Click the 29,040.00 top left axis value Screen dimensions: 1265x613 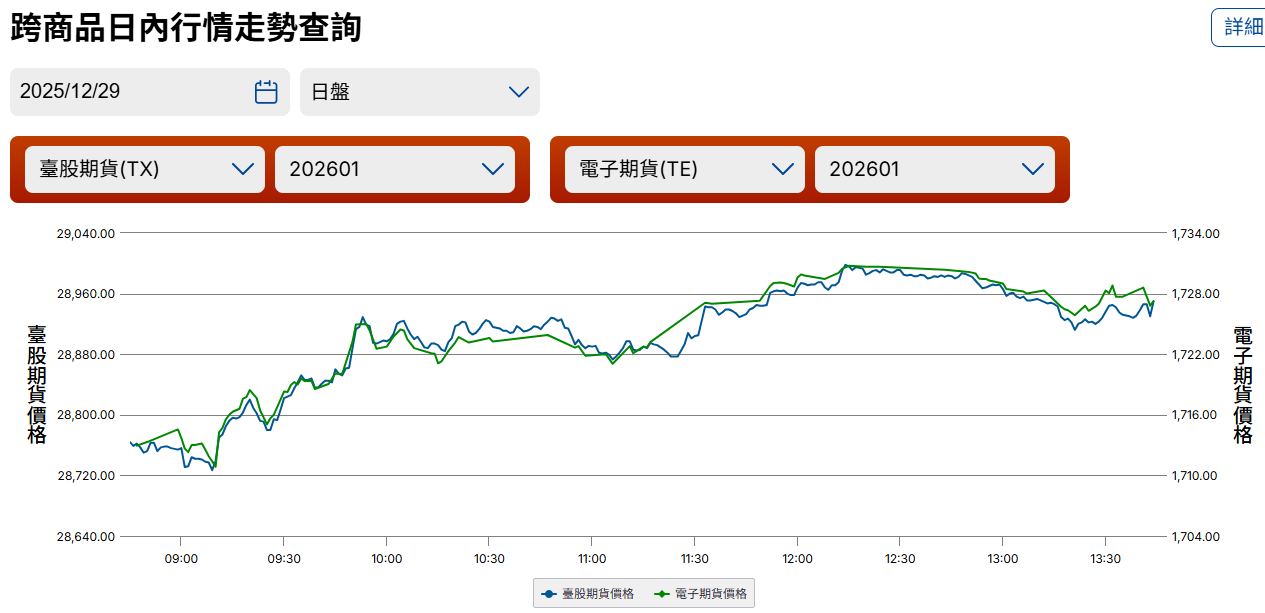(x=86, y=233)
